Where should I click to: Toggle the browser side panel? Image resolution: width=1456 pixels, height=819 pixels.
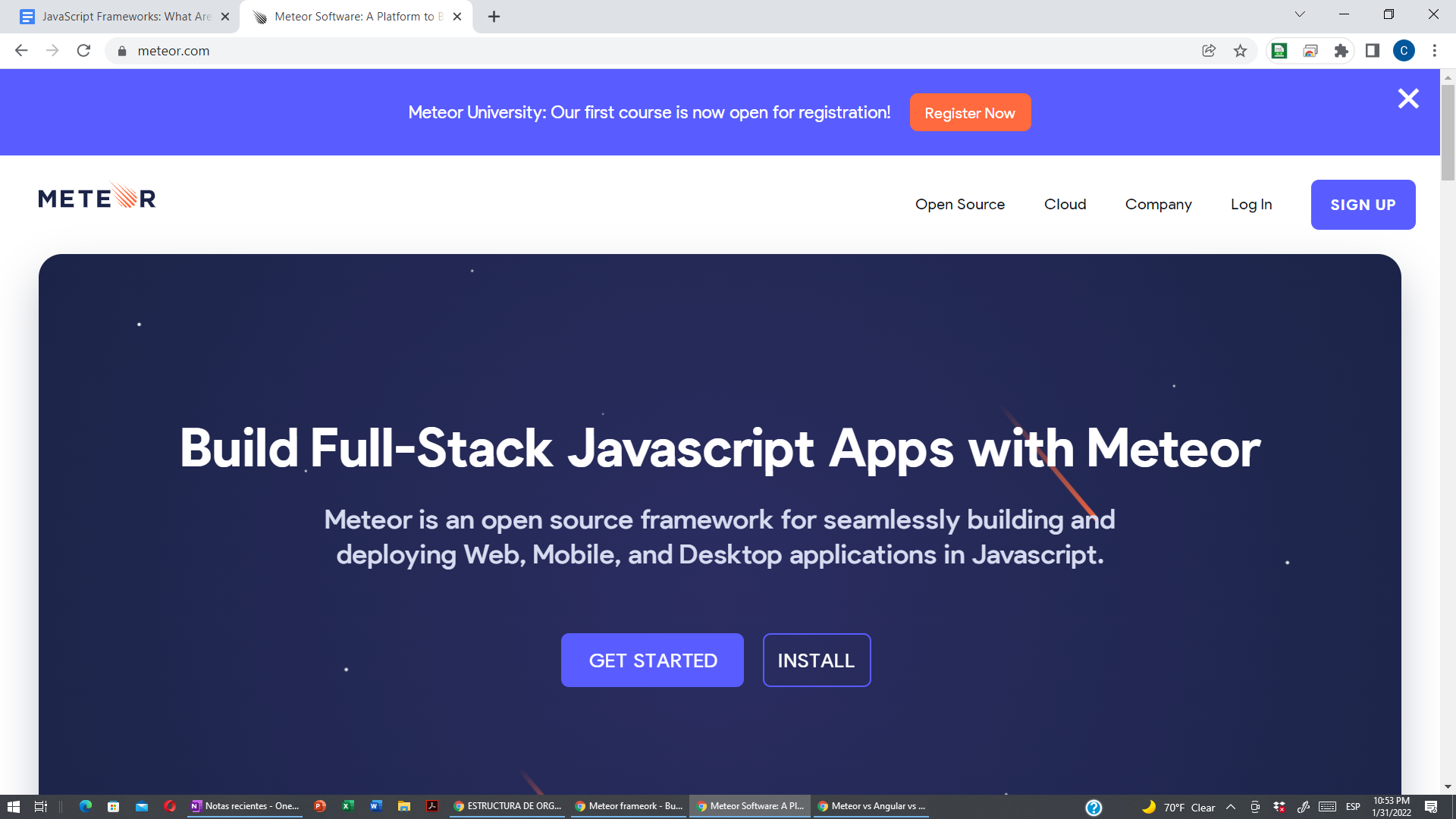(x=1373, y=51)
